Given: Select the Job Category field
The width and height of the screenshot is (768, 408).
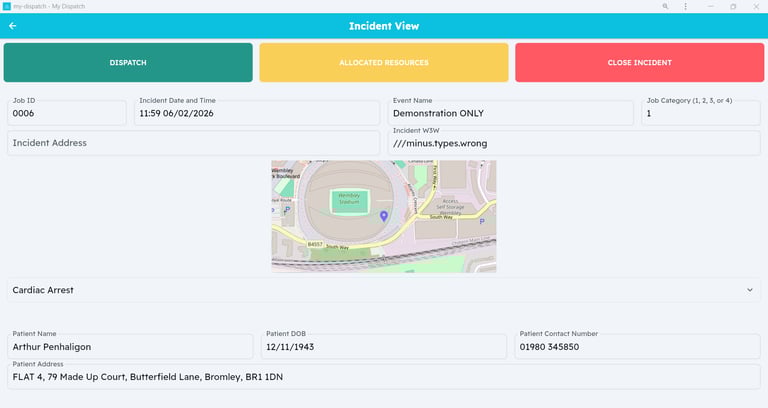Looking at the screenshot, I should click(700, 113).
